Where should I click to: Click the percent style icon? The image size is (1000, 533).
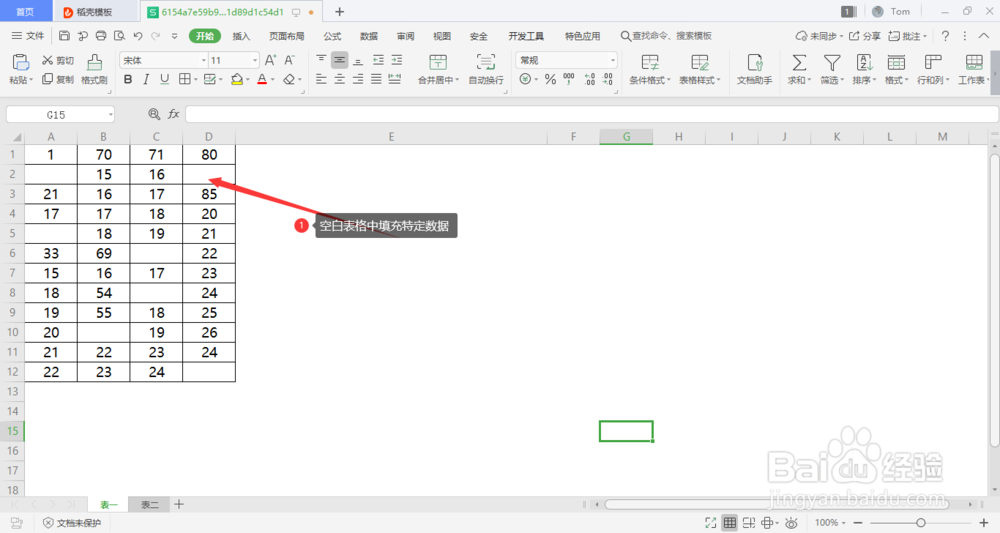click(x=550, y=79)
